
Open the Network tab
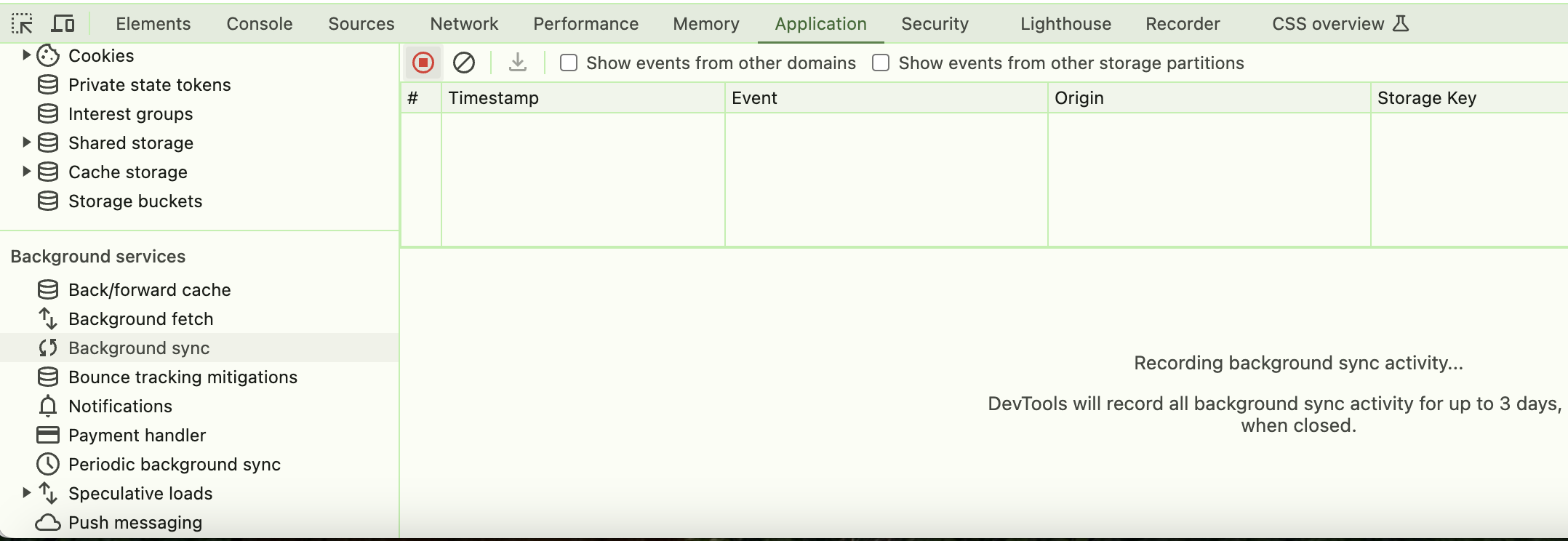click(464, 24)
